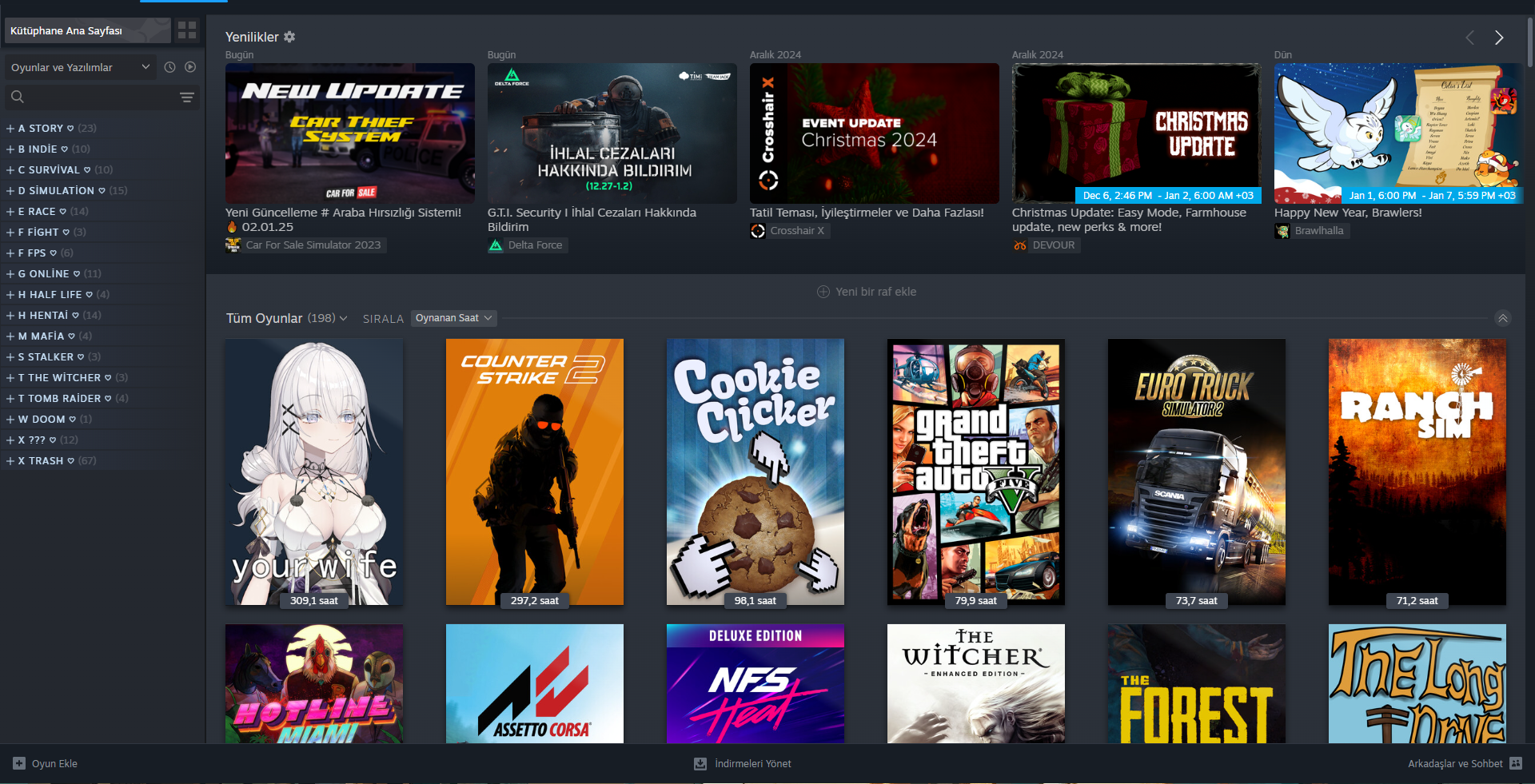Select the Counter-Strike 2 game cover
This screenshot has width=1535, height=784.
tap(535, 472)
